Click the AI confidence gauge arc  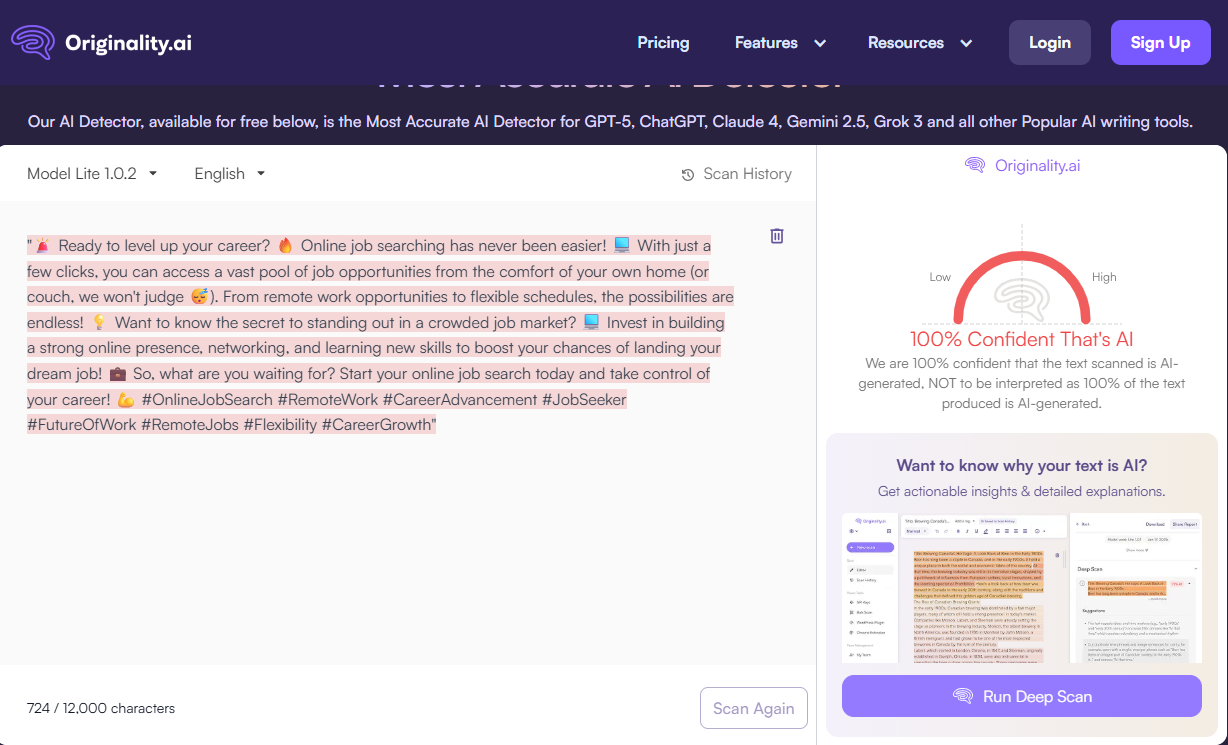(x=1021, y=285)
